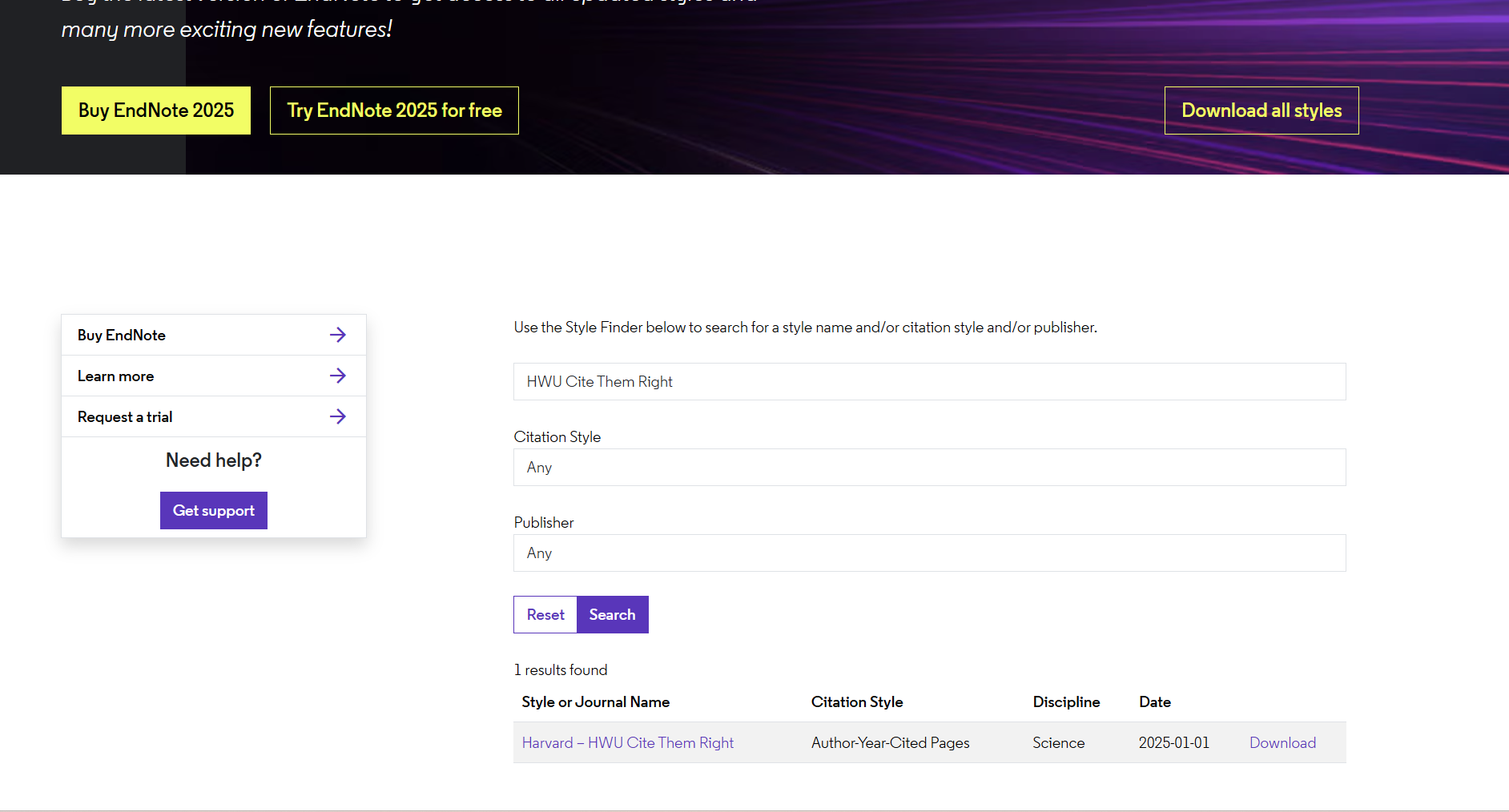Viewport: 1509px width, 812px height.
Task: Click Download all styles button
Action: pyautogui.click(x=1262, y=111)
